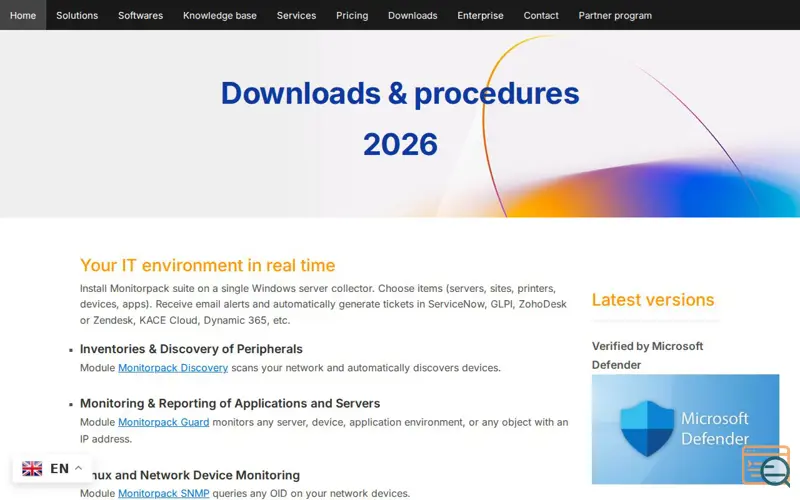Open the Enterprise menu item

click(480, 15)
